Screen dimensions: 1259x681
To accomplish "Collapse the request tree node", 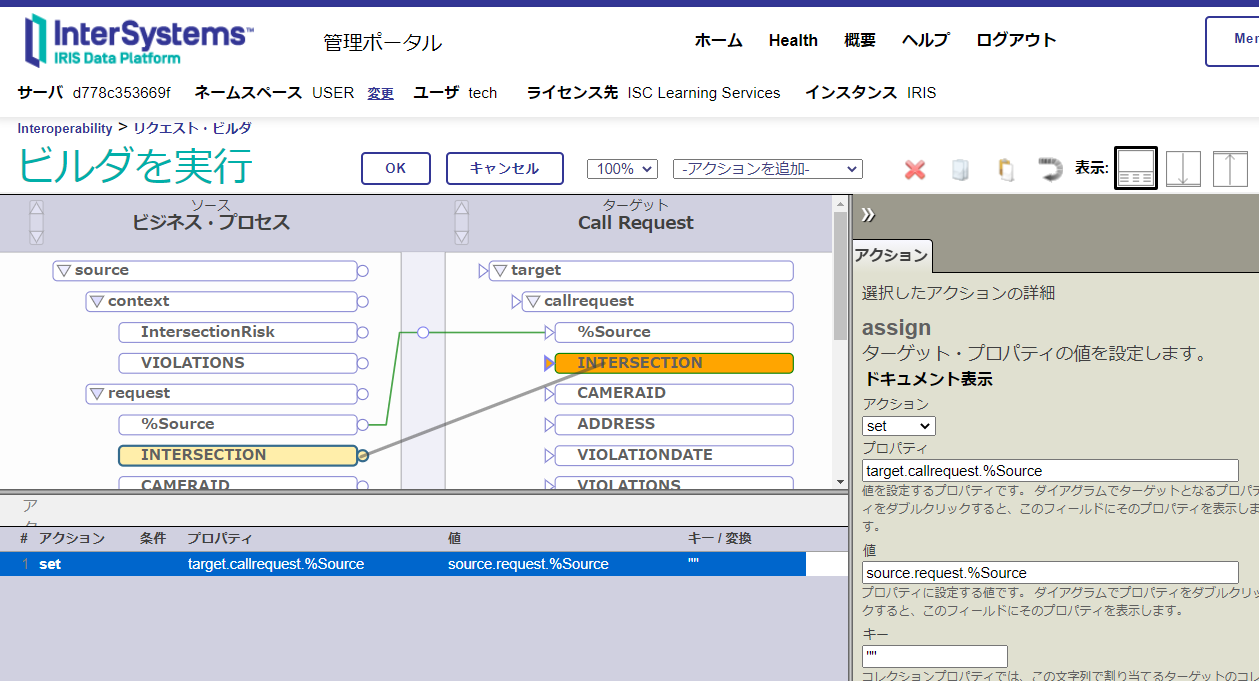I will (97, 394).
